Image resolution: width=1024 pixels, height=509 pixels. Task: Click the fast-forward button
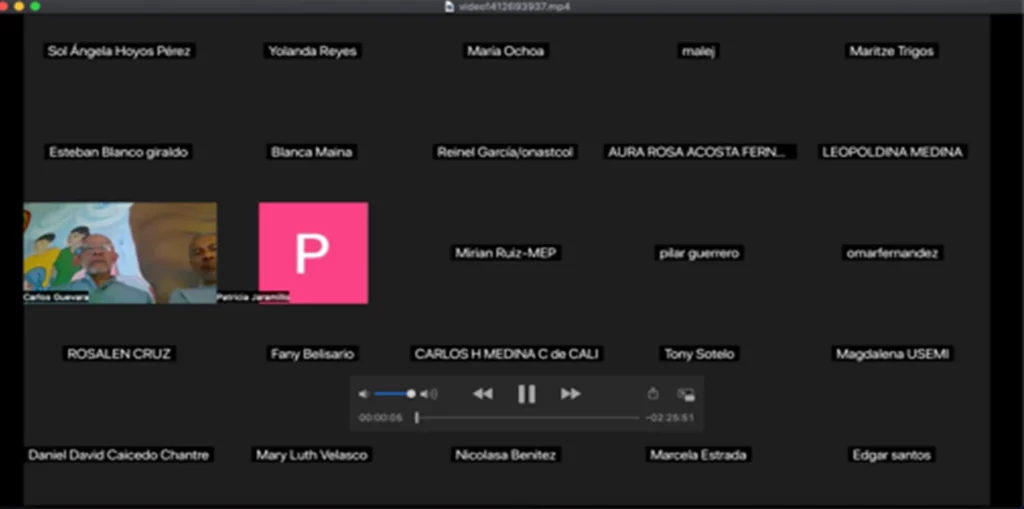pos(570,394)
